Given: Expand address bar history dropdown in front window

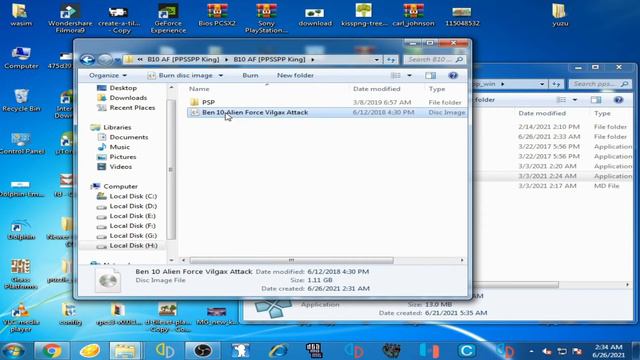Looking at the screenshot, I should [376, 60].
